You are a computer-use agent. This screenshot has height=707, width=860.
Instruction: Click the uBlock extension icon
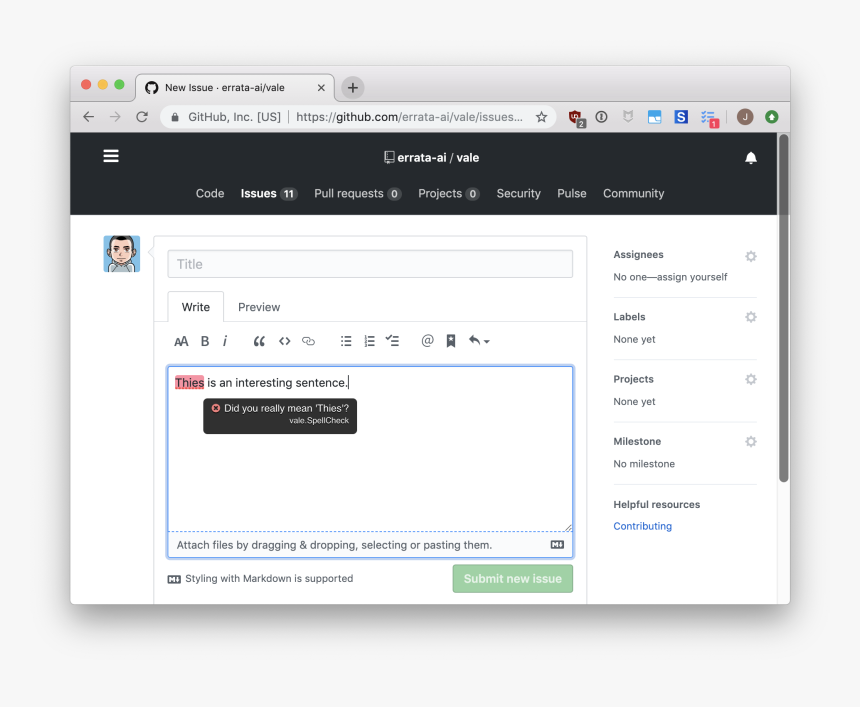tap(576, 117)
